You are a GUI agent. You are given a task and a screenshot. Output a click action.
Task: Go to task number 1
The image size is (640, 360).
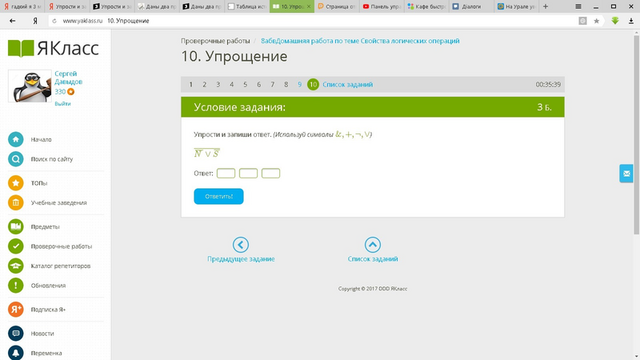191,84
